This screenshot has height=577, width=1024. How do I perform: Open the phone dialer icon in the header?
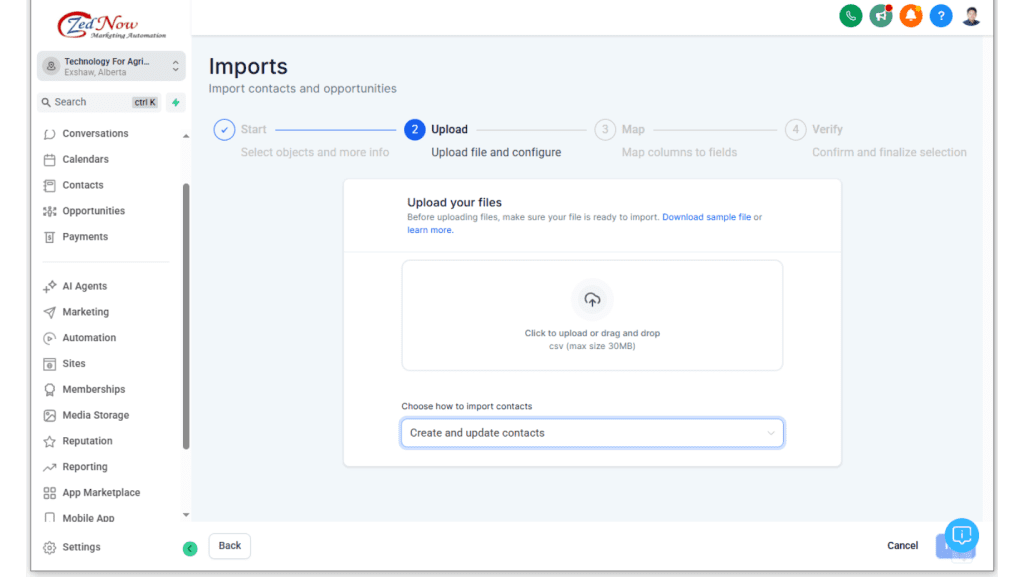point(850,16)
